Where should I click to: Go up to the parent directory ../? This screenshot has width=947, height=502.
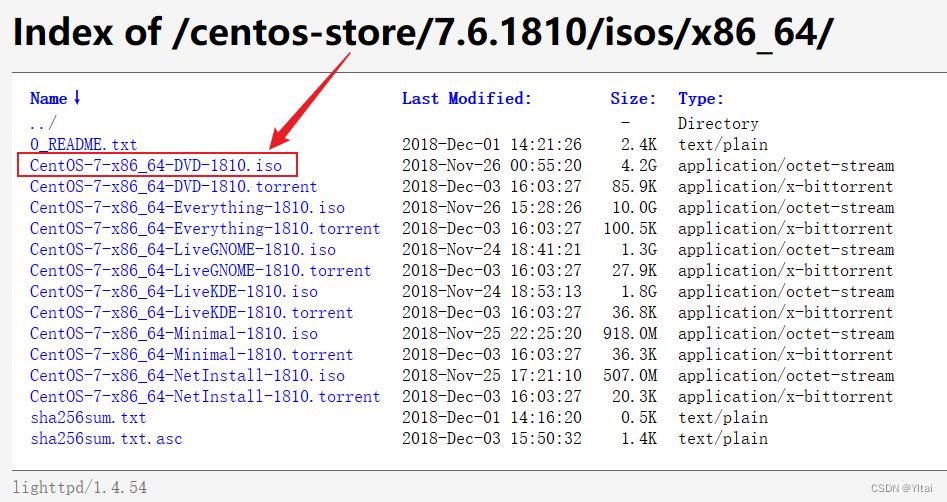pos(43,123)
